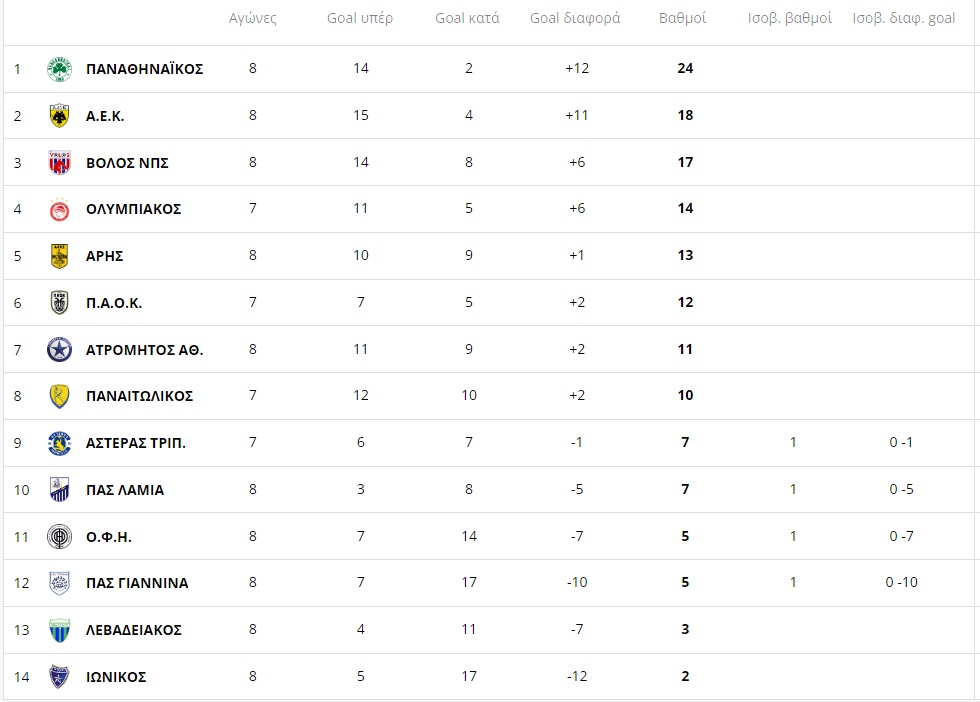This screenshot has height=702, width=980.
Task: Open the ΙΩΝΙΚΟΣ blue shield crest
Action: 59,676
